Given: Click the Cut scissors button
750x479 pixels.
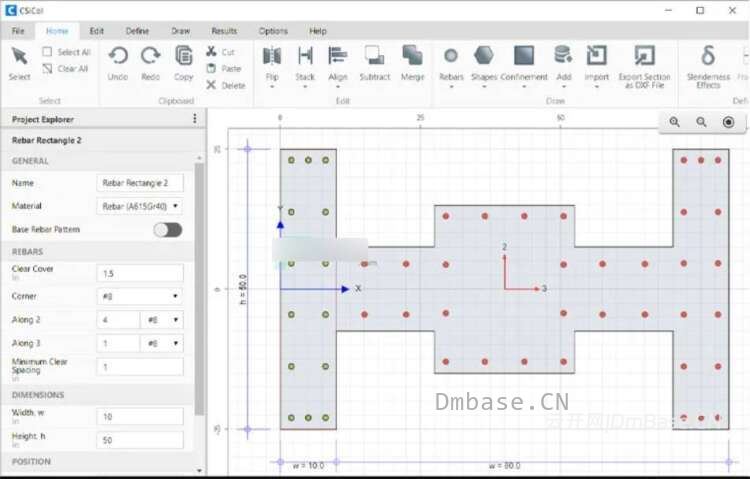Looking at the screenshot, I should 221,51.
